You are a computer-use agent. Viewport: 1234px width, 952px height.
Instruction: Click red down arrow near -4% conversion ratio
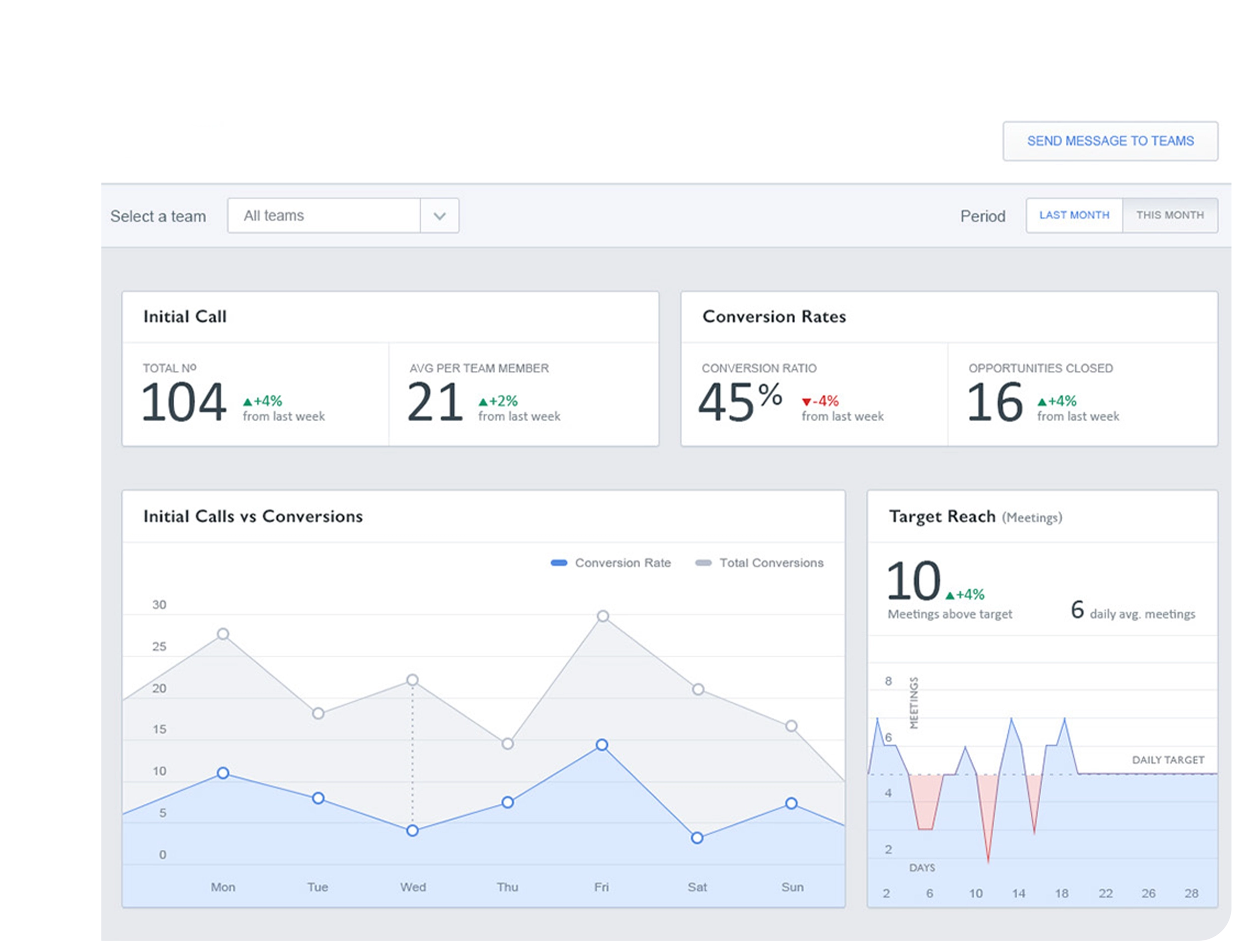click(x=806, y=402)
